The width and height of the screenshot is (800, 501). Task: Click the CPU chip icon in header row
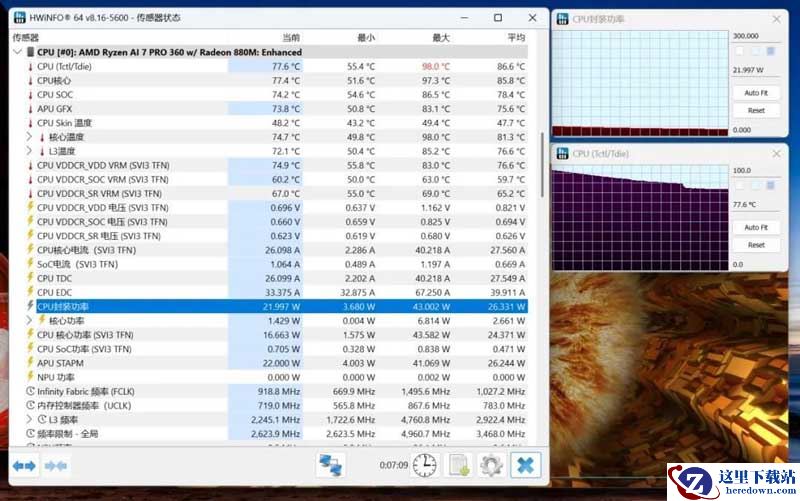tap(30, 52)
